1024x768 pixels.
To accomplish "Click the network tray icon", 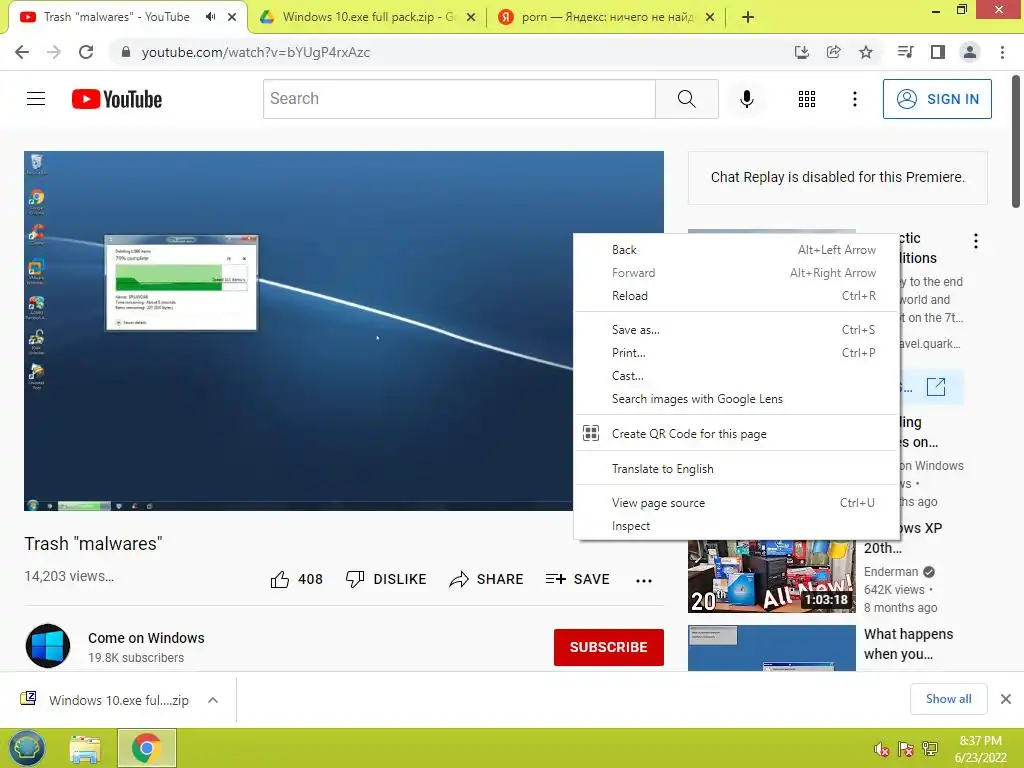I will (930, 749).
